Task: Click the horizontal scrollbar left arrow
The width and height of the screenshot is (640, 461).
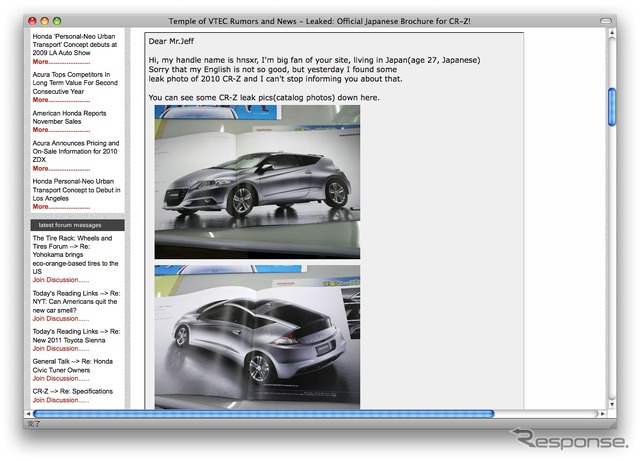Action: (28, 414)
